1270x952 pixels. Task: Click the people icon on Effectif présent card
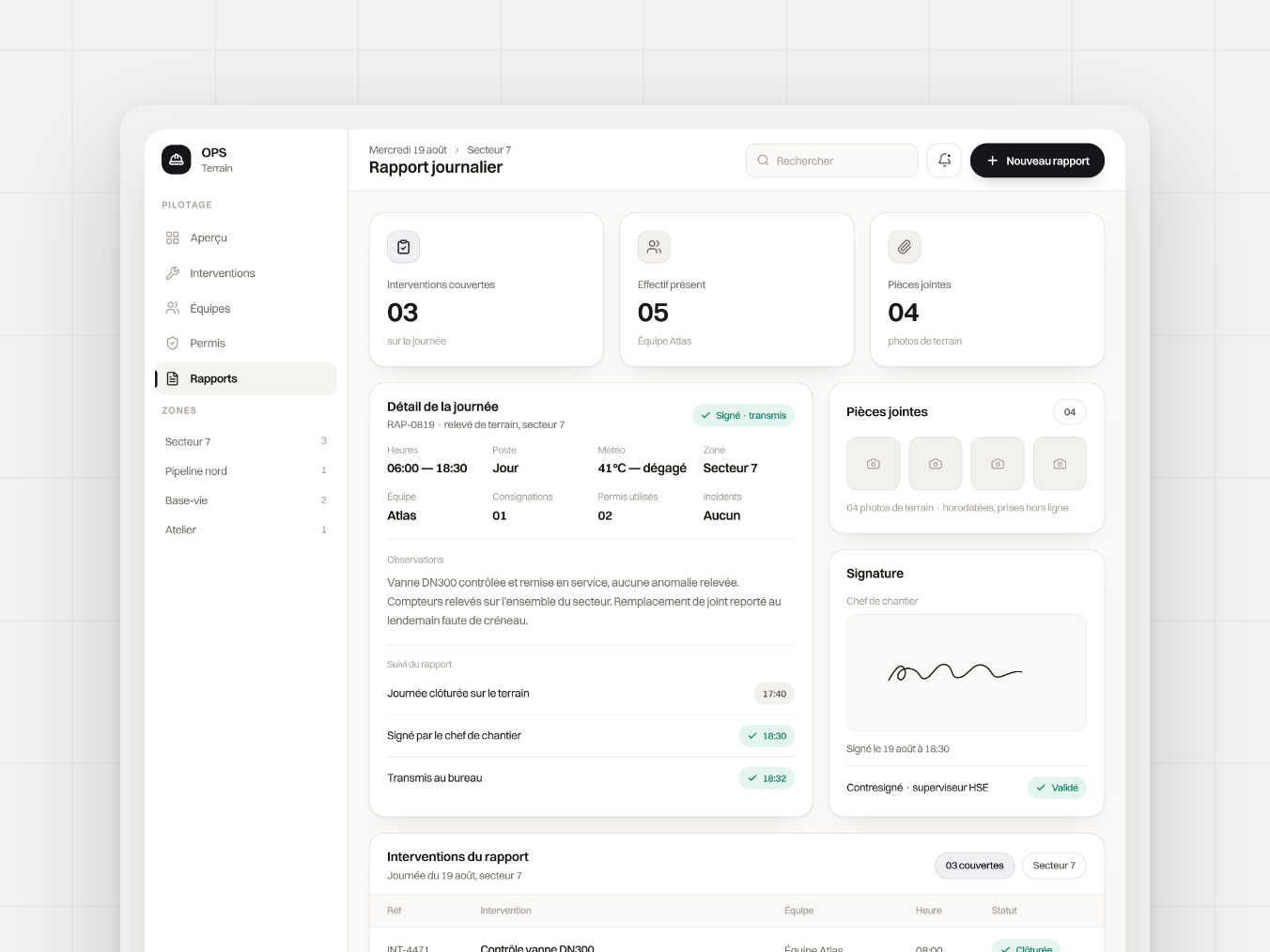654,247
